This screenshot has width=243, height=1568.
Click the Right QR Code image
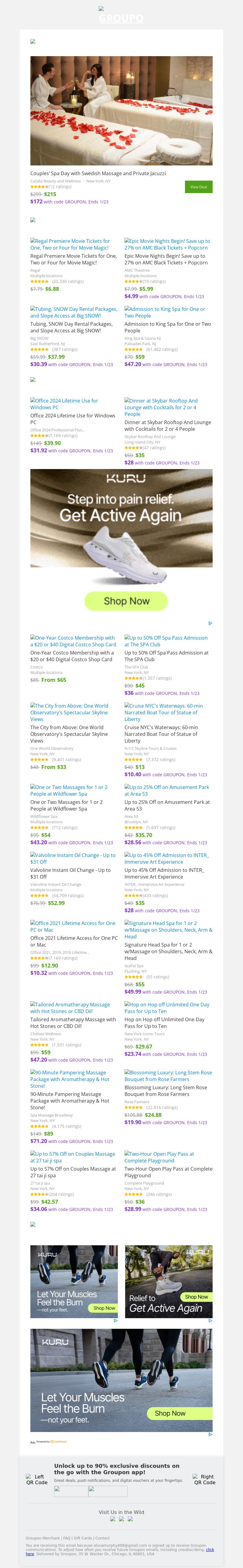click(x=205, y=1479)
